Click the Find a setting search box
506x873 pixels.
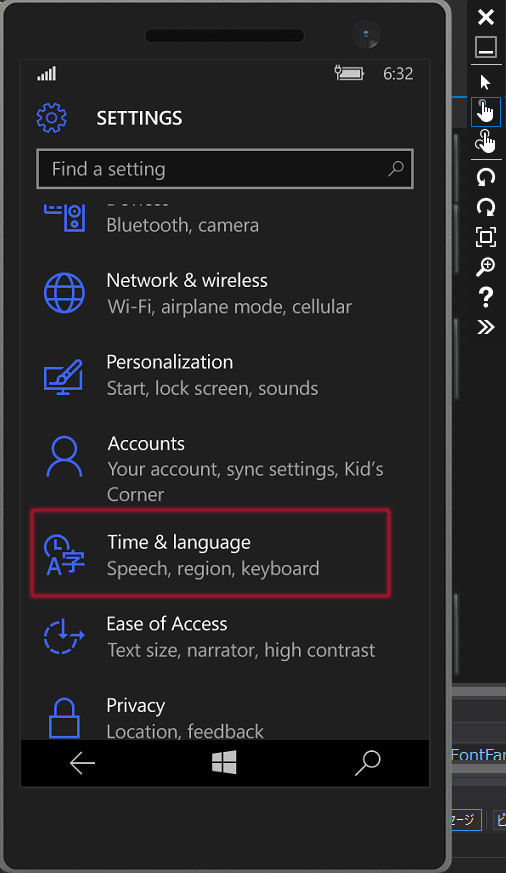[224, 169]
